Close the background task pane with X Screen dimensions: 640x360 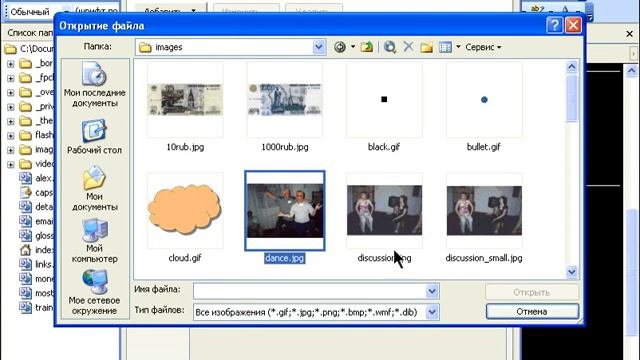coord(629,34)
